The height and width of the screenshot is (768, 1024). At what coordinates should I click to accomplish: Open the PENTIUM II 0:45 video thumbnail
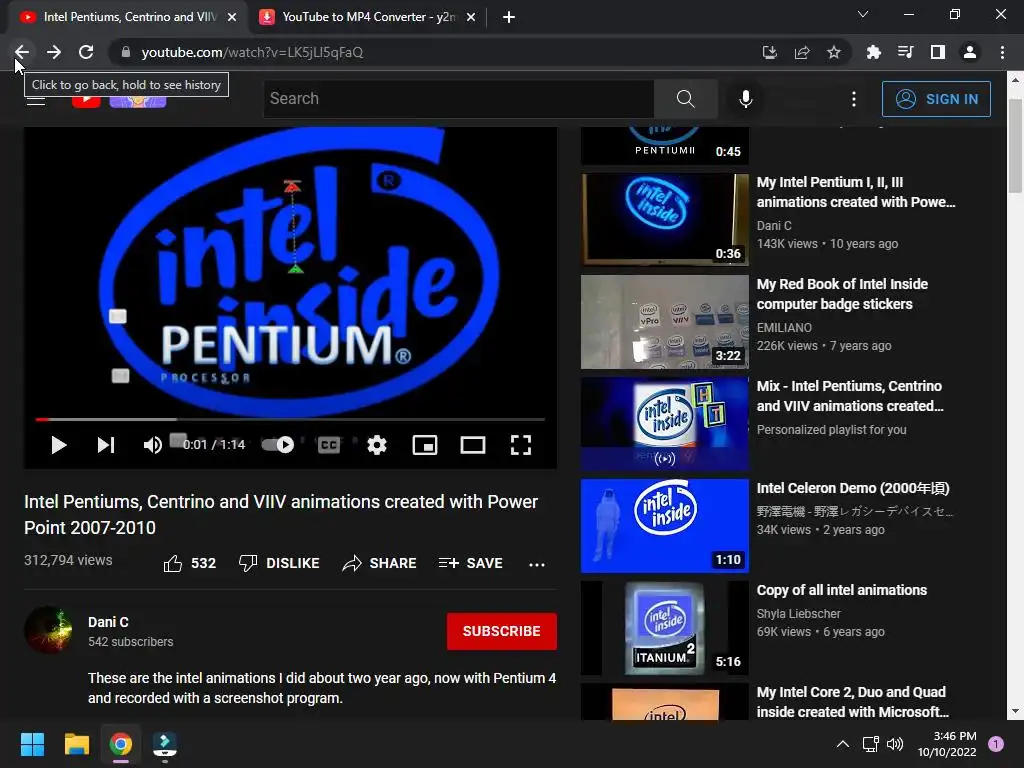point(665,145)
